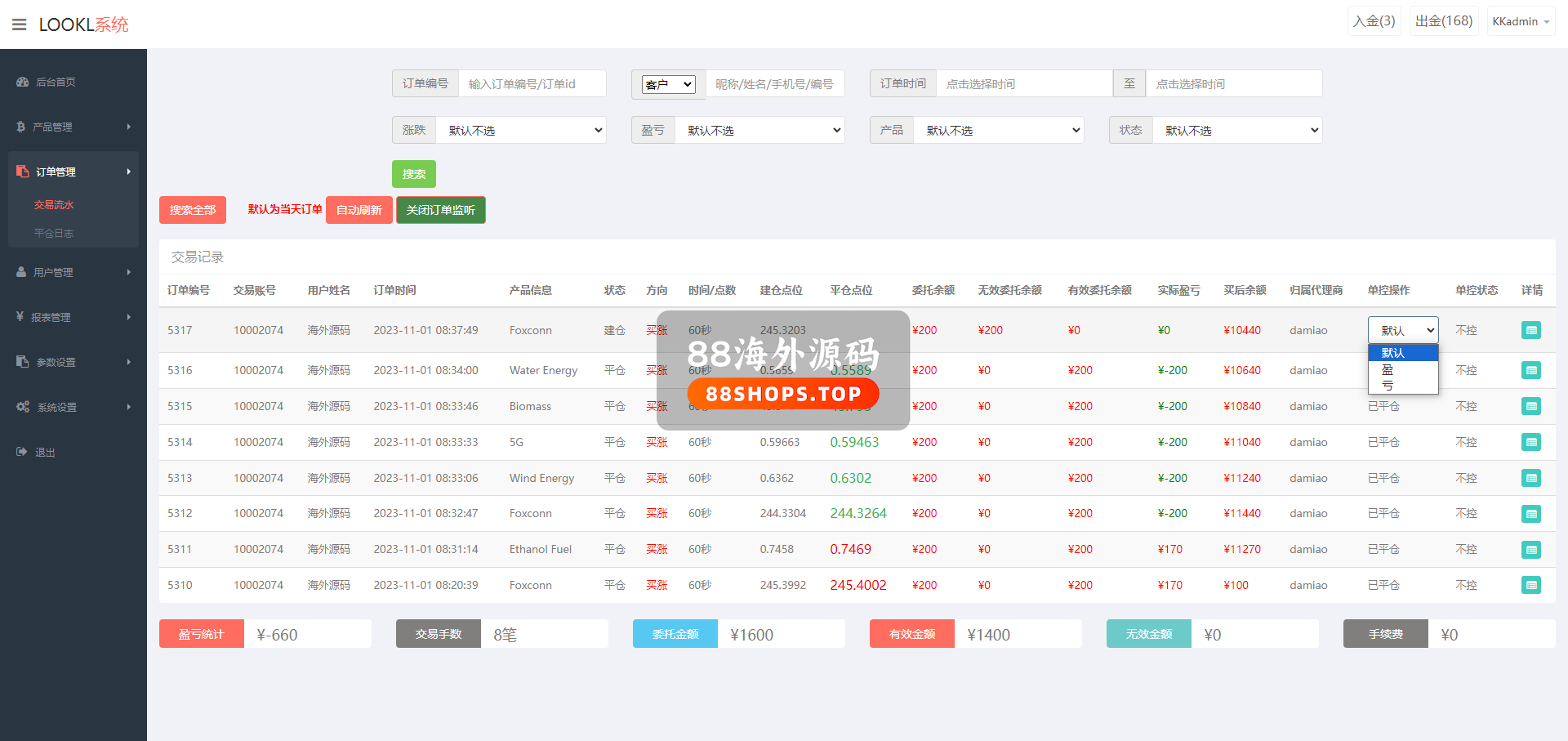This screenshot has width=1568, height=741.
Task: Click the green 搜索 button
Action: point(413,174)
